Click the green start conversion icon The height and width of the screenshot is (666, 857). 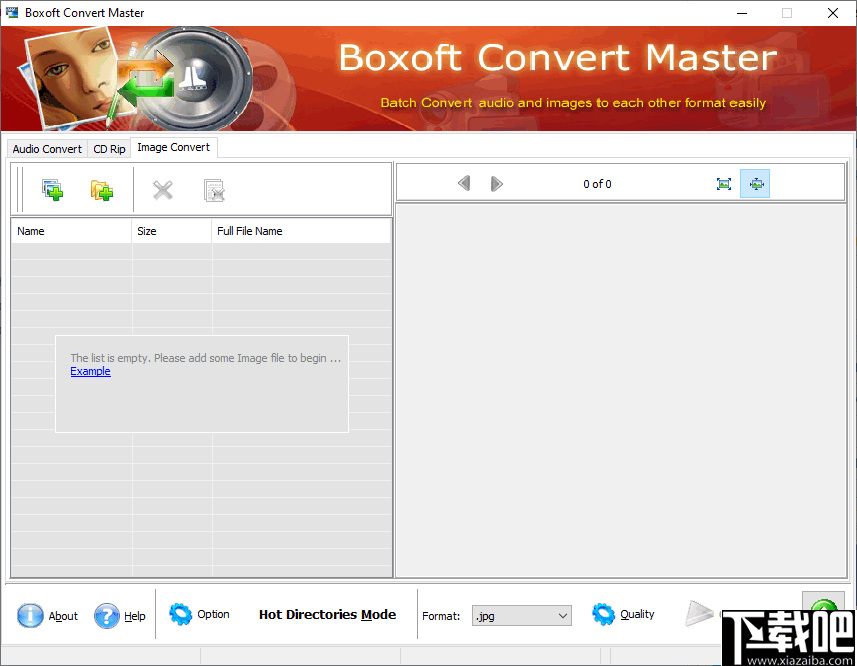point(823,608)
